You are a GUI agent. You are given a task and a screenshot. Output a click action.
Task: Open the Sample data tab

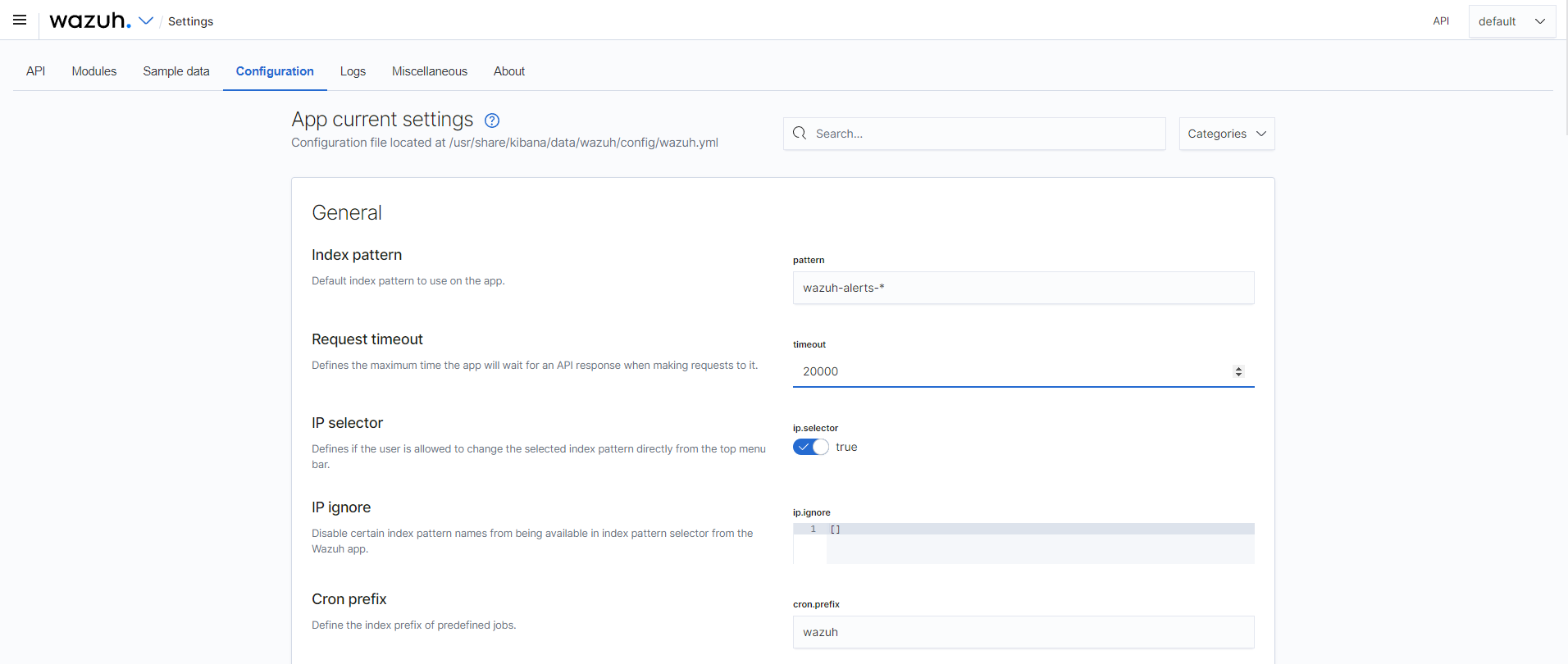[x=176, y=71]
